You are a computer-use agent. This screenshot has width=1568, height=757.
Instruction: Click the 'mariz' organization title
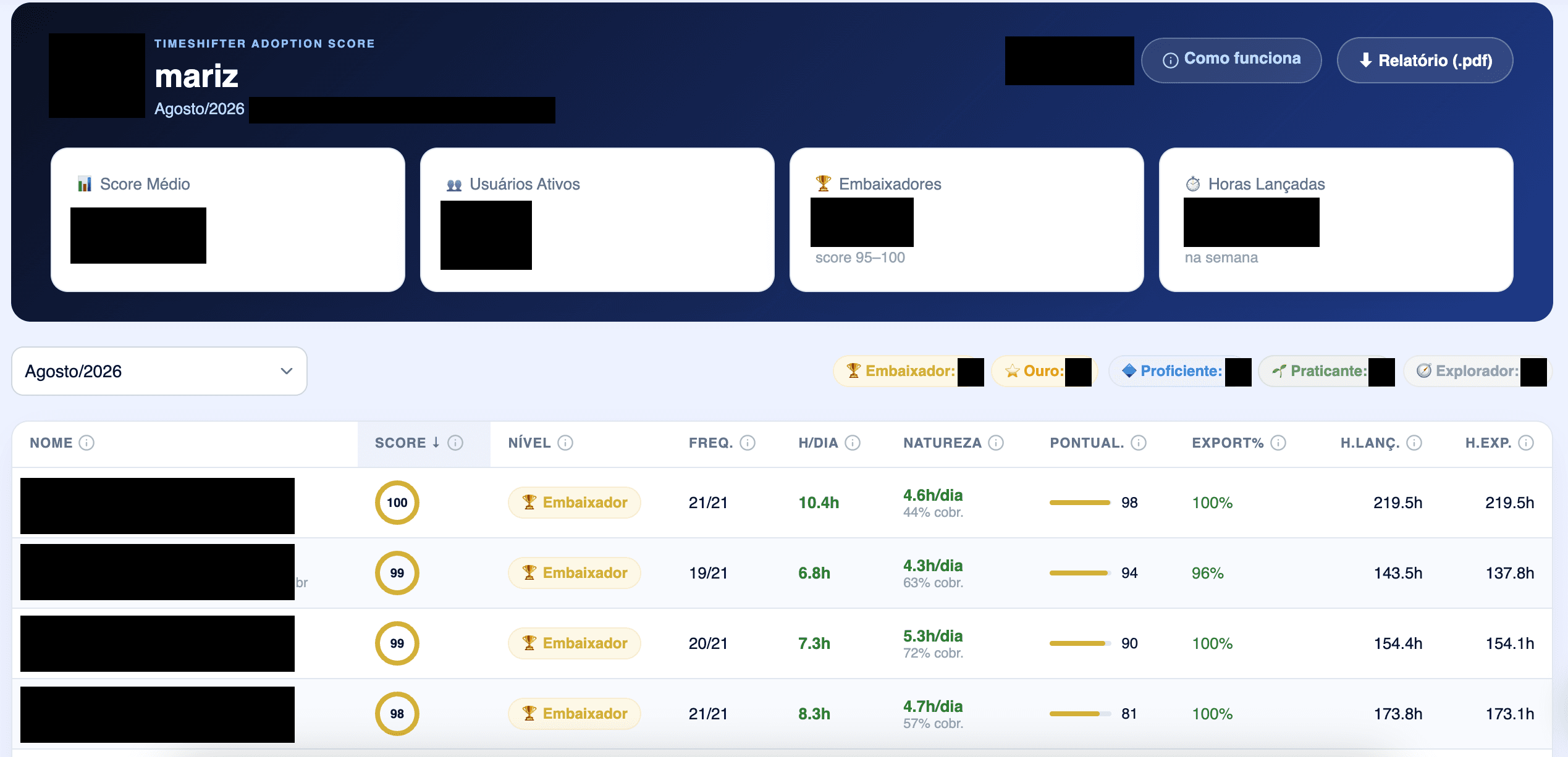196,77
